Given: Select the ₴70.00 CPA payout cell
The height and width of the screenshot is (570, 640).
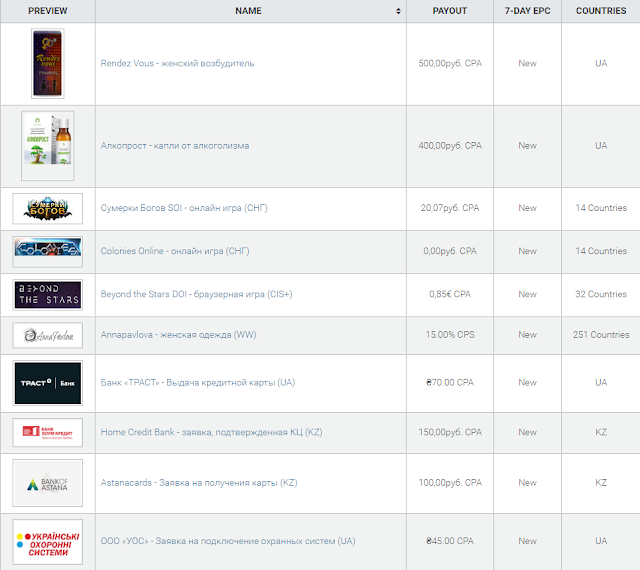Looking at the screenshot, I should [450, 383].
